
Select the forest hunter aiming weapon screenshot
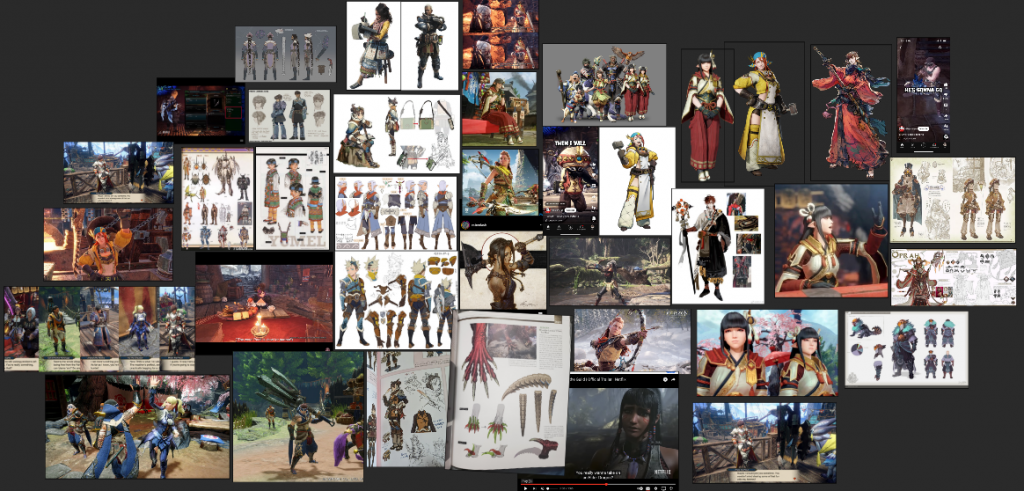pos(610,271)
